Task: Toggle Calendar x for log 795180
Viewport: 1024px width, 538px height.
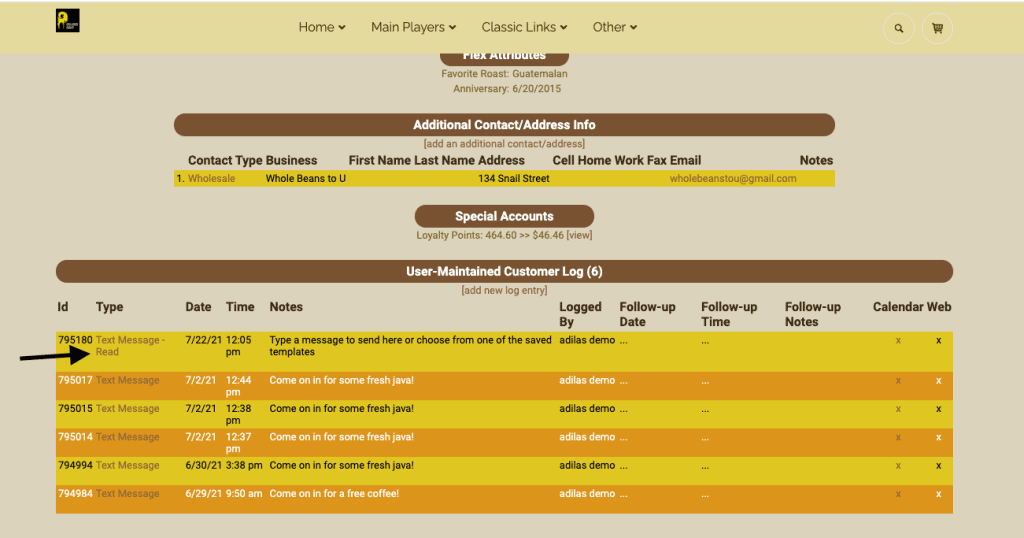Action: point(898,341)
